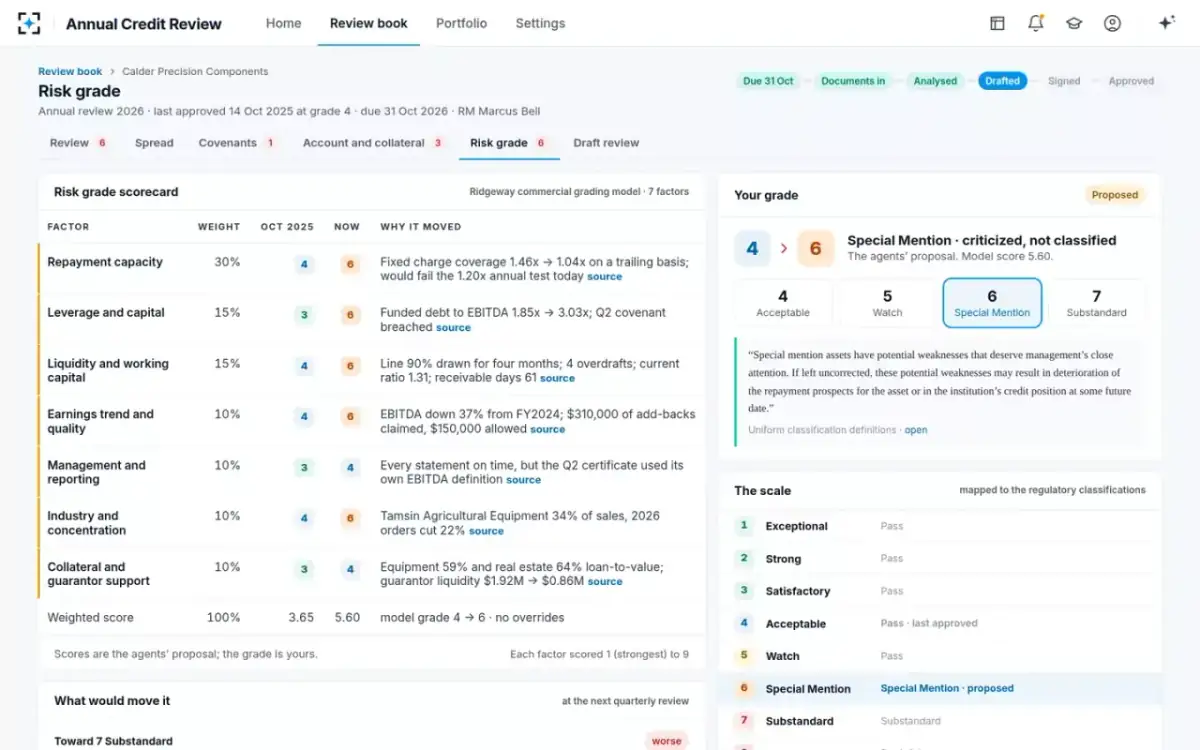Screen dimensions: 1200x750
Task: Open source link for Collateral and guarantor support
Action: point(605,582)
